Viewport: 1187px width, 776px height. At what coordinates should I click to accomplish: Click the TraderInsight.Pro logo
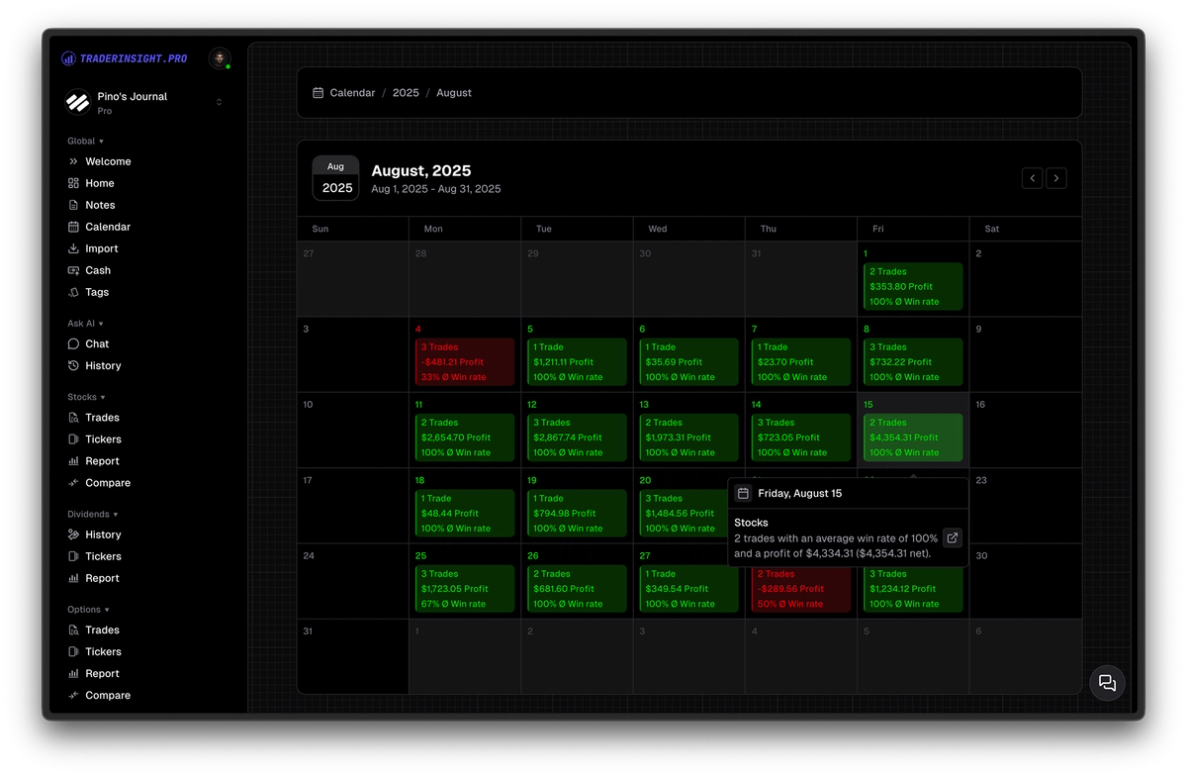coord(124,58)
